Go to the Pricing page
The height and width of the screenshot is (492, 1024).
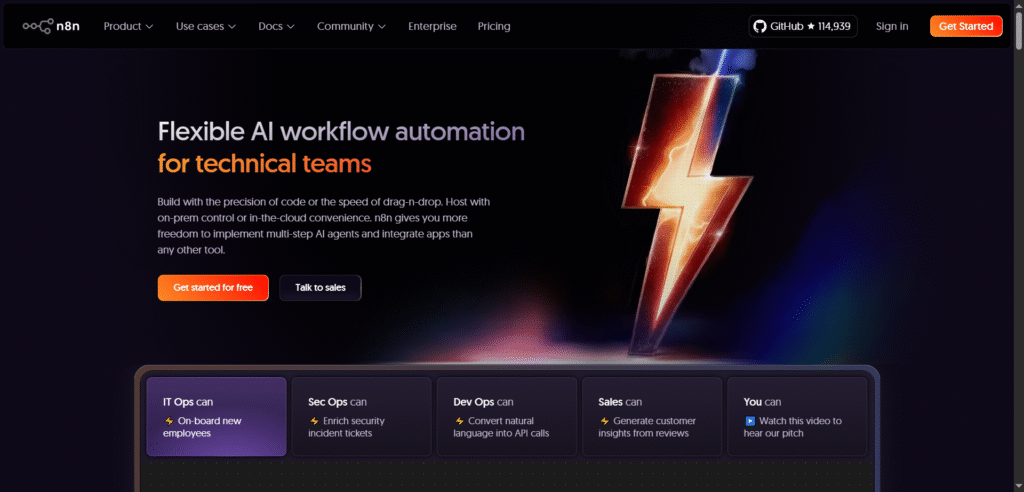click(494, 26)
